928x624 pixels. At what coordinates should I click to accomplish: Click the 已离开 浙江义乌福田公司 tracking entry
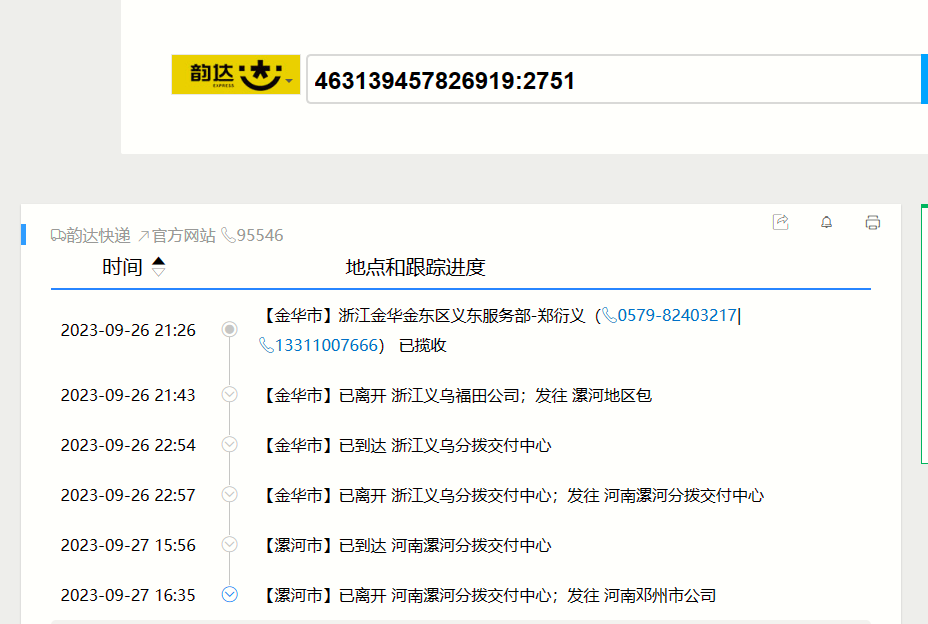click(456, 395)
